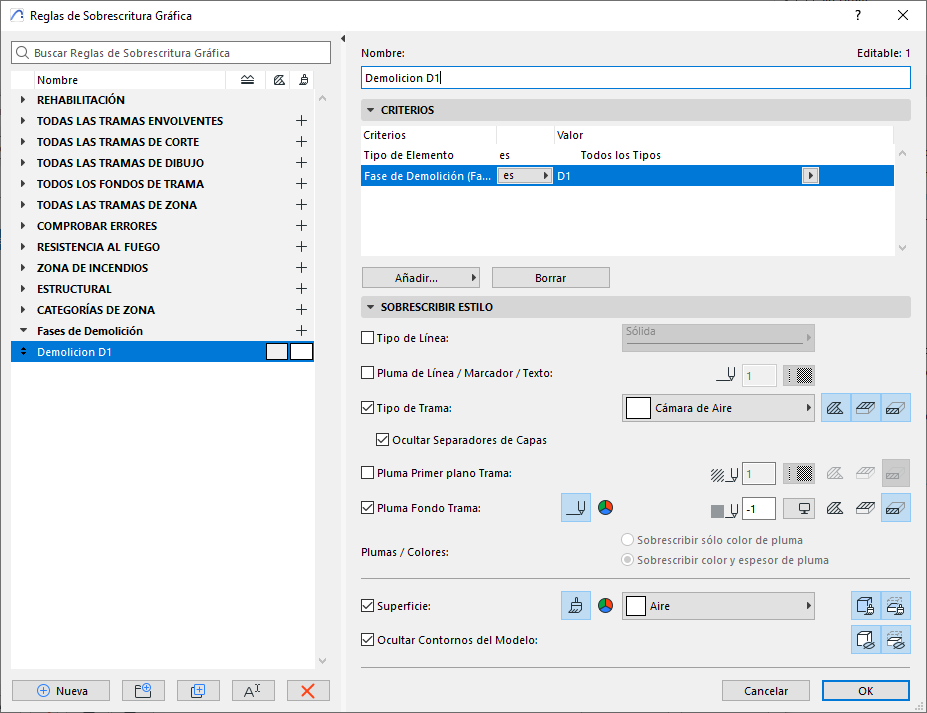Click the duplicate rule icon button
927x713 pixels.
click(197, 690)
